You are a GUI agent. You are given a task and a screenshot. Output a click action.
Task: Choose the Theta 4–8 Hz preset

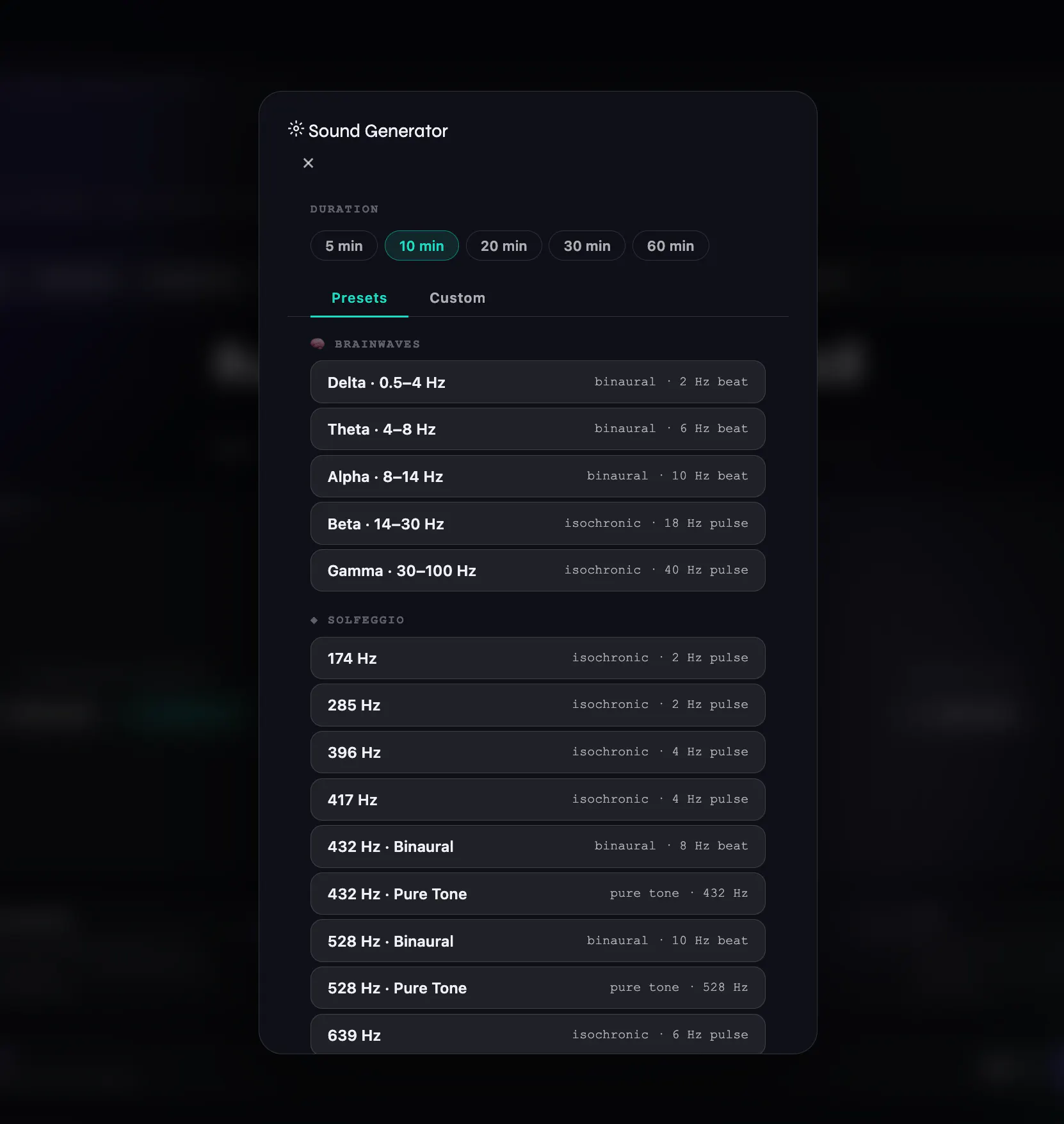538,429
